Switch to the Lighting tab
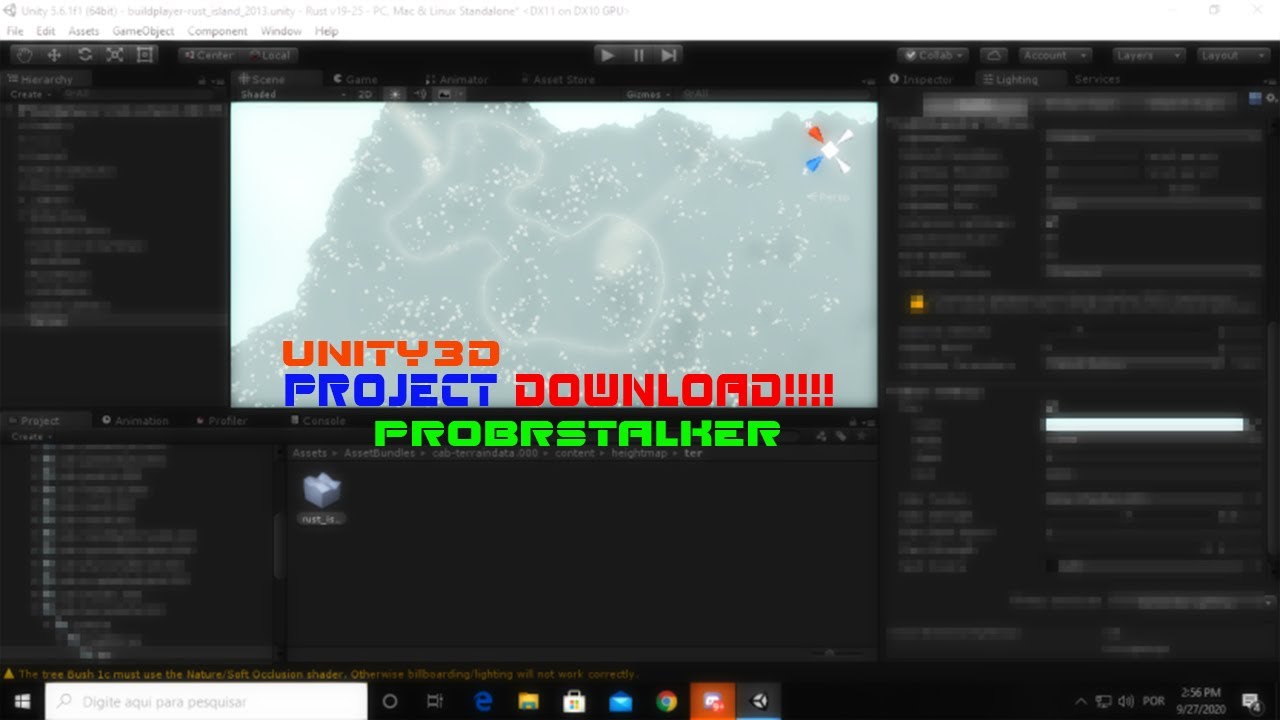 [1010, 79]
